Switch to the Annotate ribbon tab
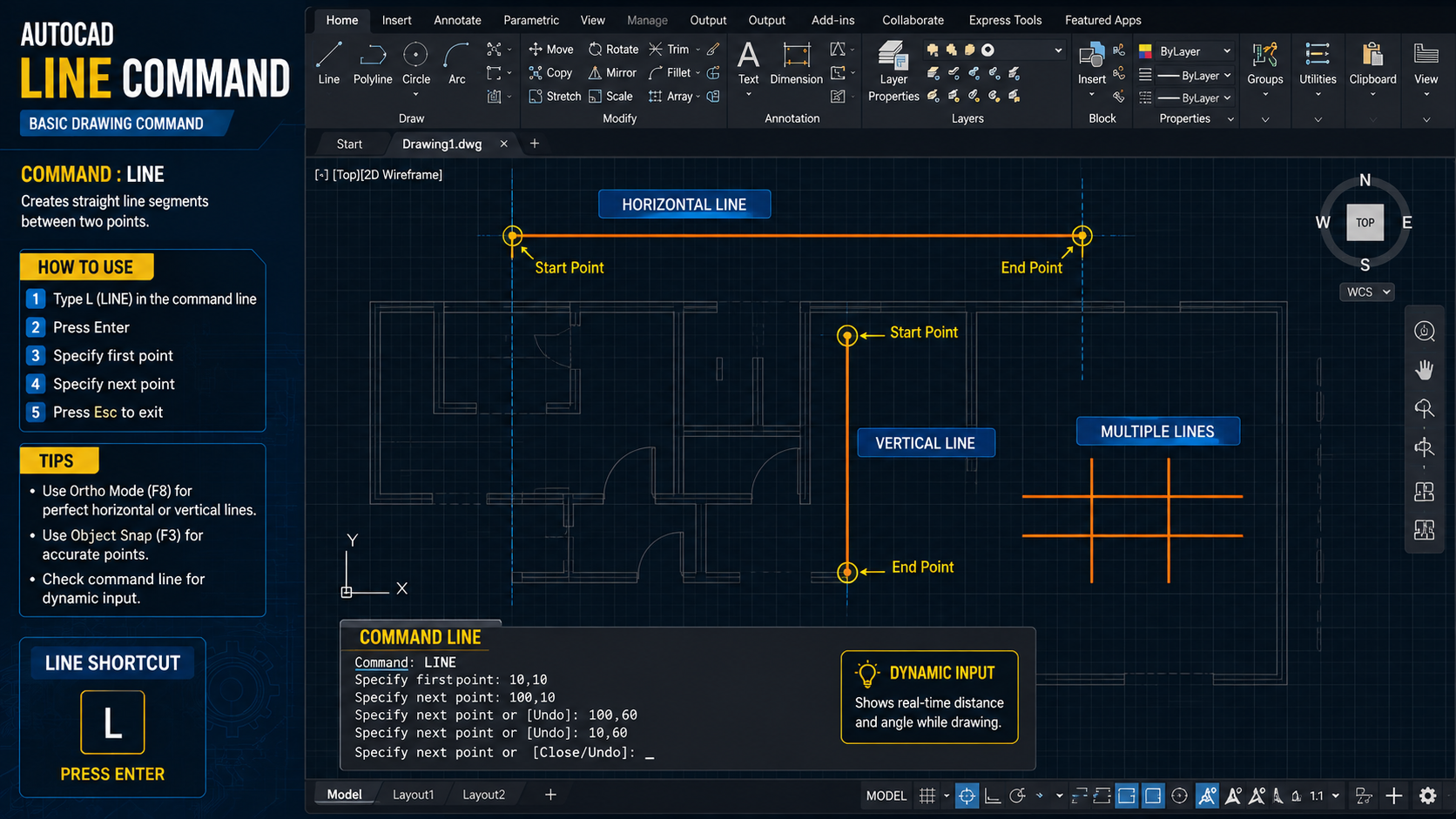The image size is (1456, 819). 457,20
